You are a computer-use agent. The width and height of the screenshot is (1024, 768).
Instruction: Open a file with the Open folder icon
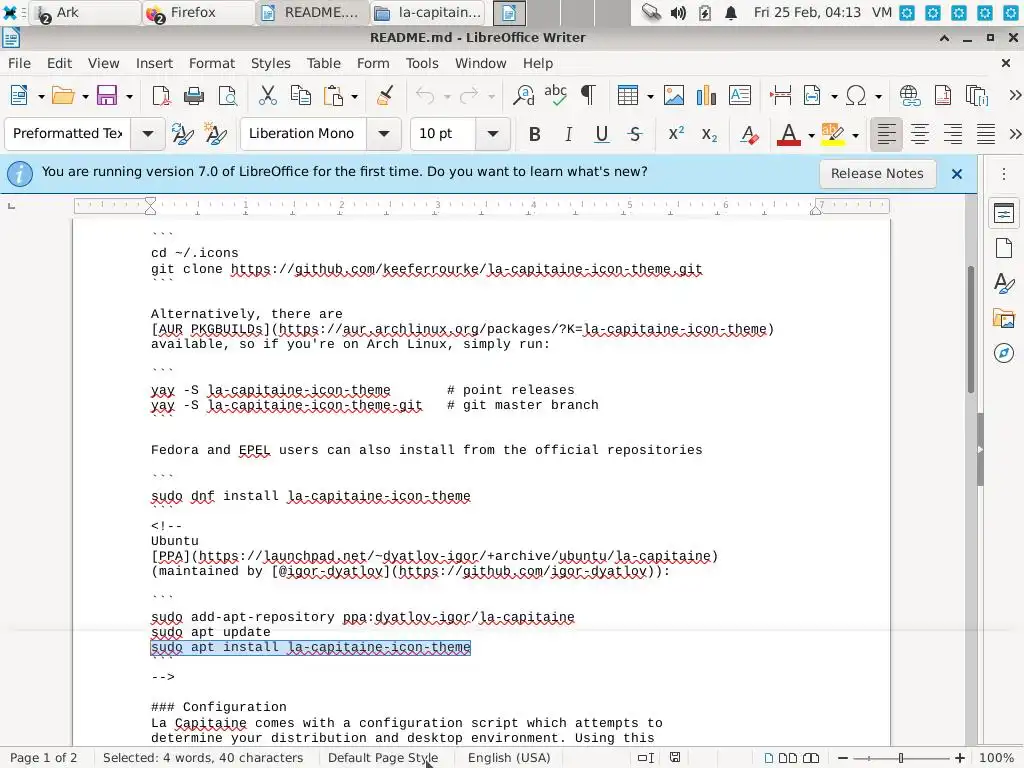pyautogui.click(x=63, y=95)
